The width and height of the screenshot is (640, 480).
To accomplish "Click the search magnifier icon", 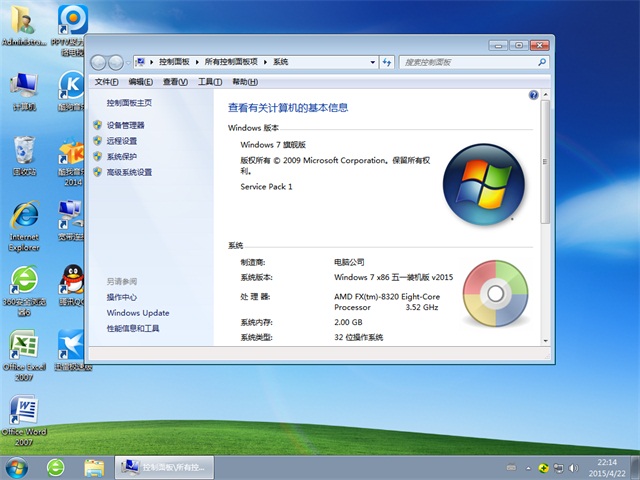I will (542, 62).
